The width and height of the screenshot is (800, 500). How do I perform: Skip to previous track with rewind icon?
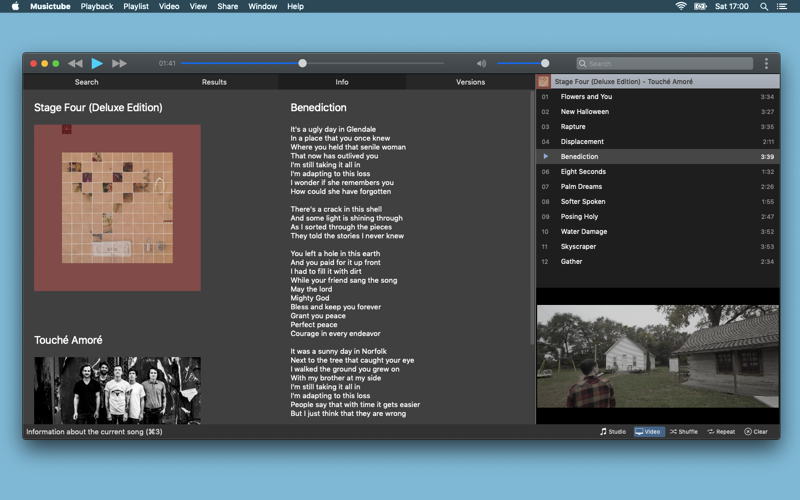(75, 63)
